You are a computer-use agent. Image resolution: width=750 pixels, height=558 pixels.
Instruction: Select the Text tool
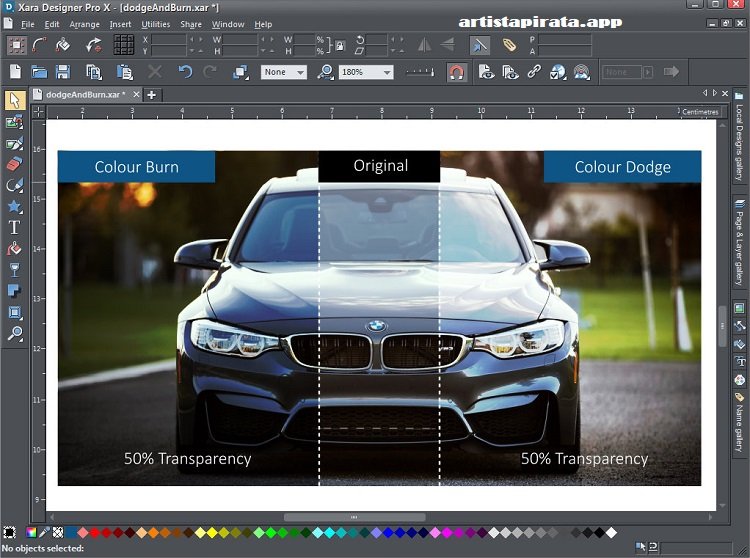click(14, 228)
